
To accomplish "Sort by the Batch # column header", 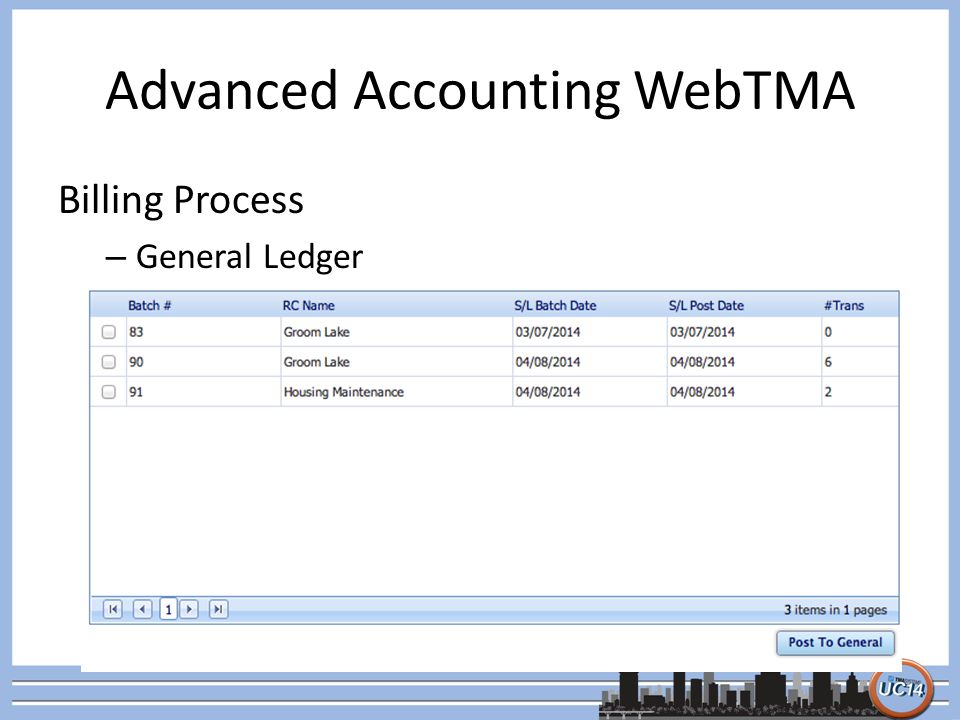I will click(149, 306).
